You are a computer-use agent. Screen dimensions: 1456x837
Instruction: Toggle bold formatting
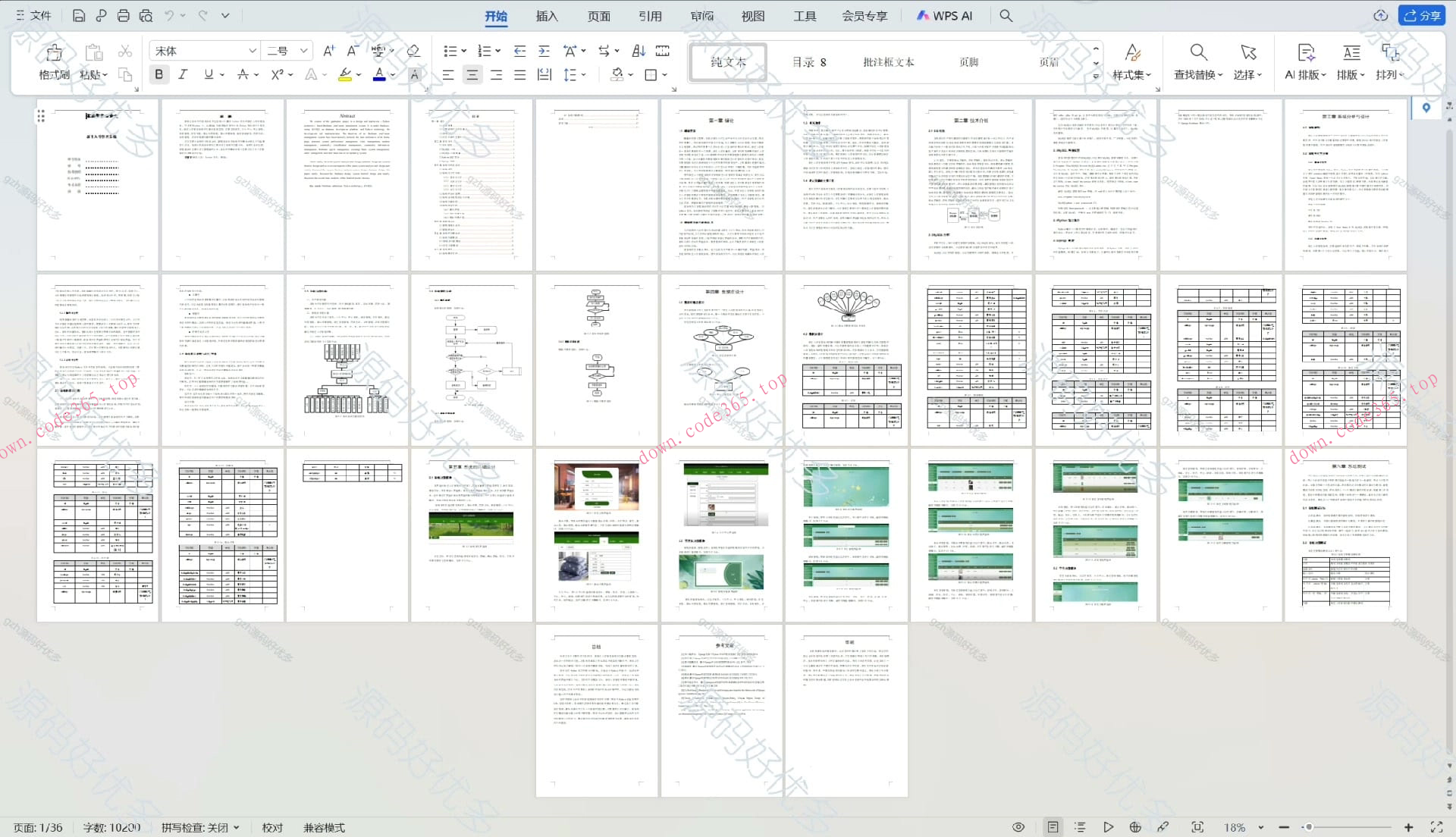(158, 74)
